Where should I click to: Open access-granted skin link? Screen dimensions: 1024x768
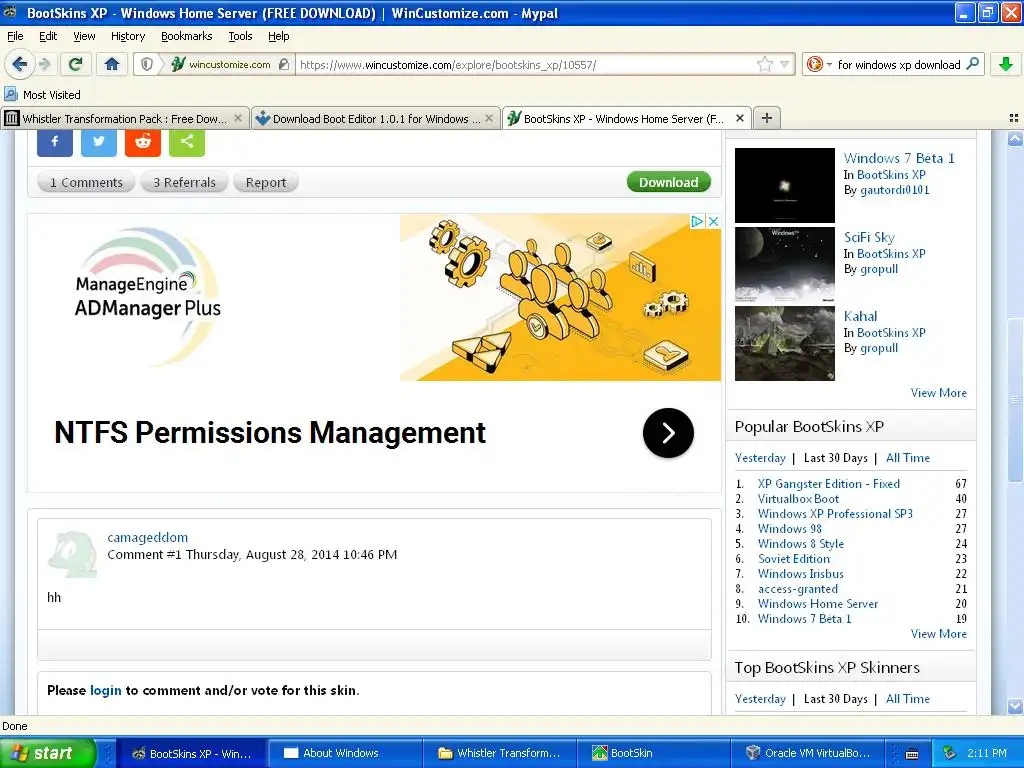click(x=797, y=589)
